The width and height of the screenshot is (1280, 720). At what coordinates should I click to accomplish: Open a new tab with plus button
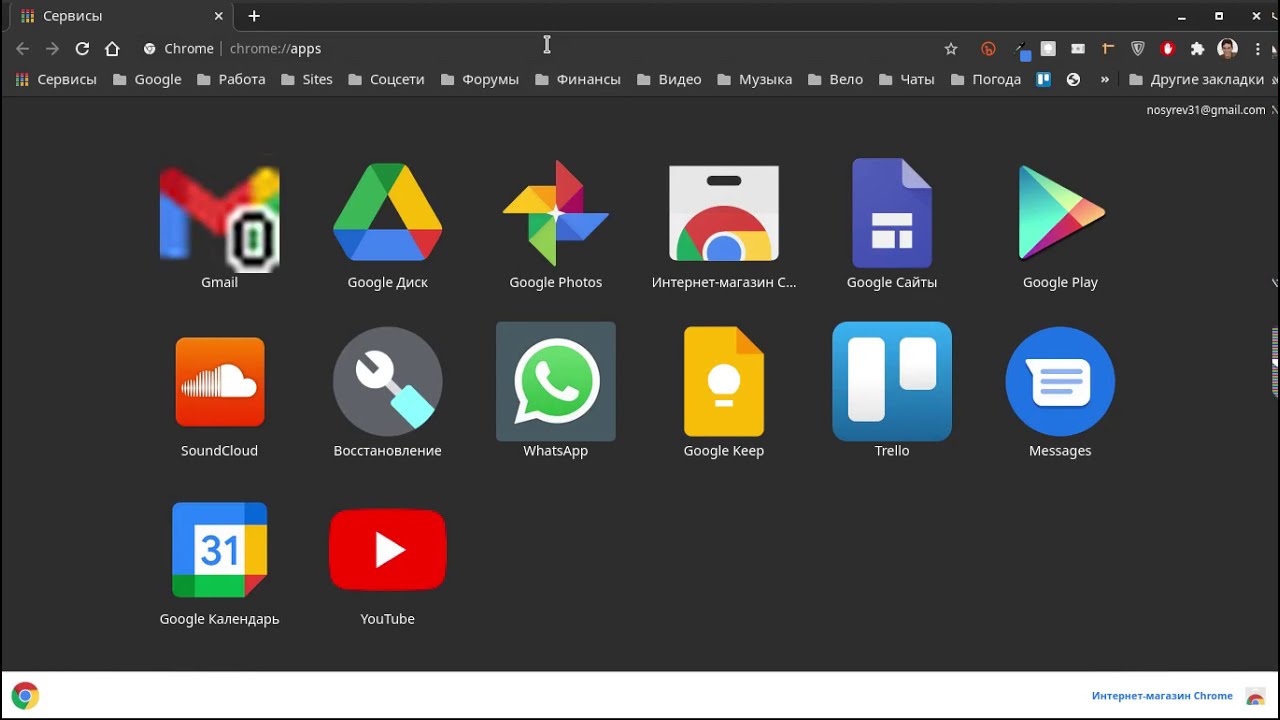tap(254, 16)
